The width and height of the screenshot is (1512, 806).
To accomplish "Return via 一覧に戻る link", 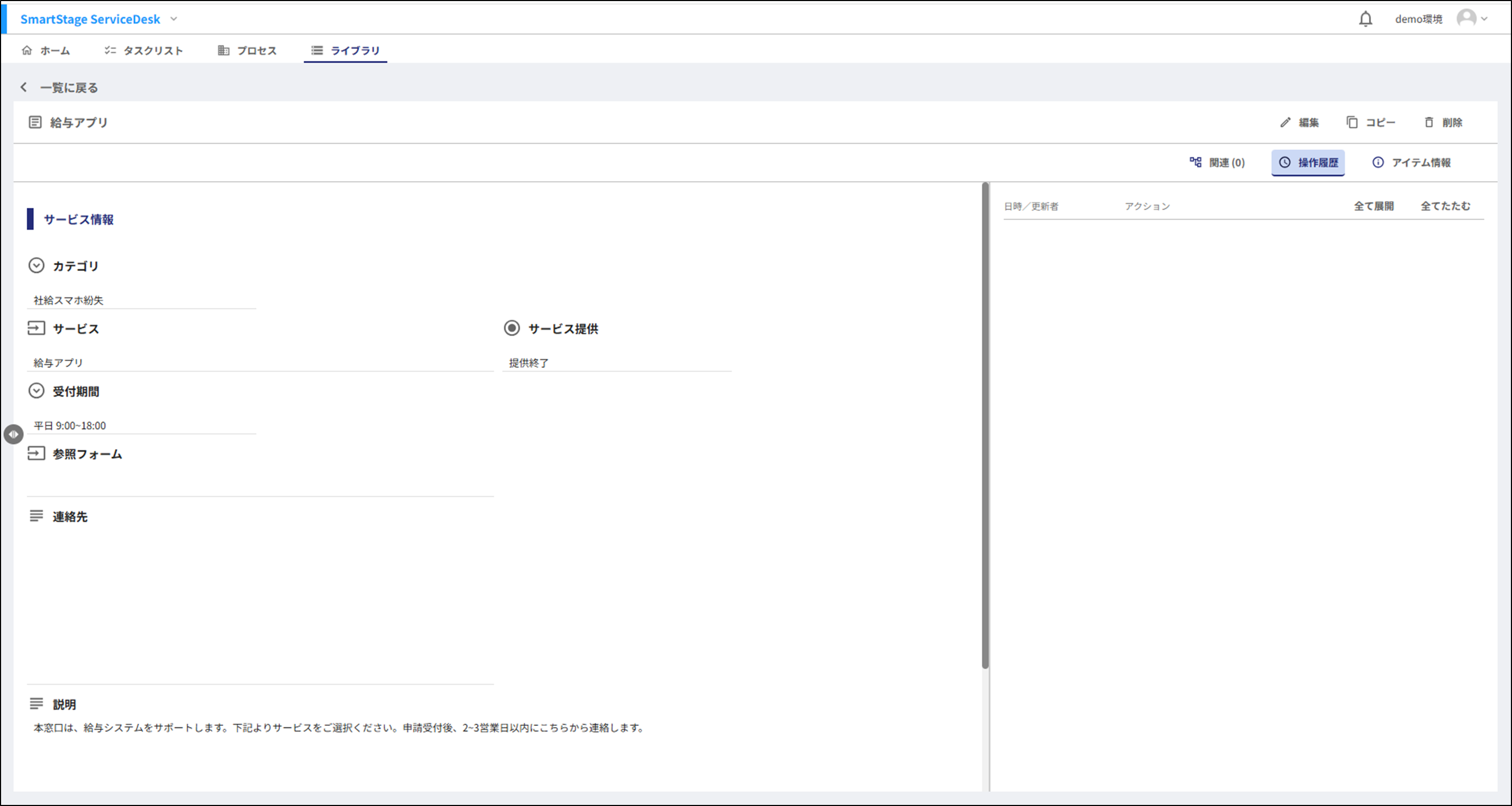I will pyautogui.click(x=69, y=88).
